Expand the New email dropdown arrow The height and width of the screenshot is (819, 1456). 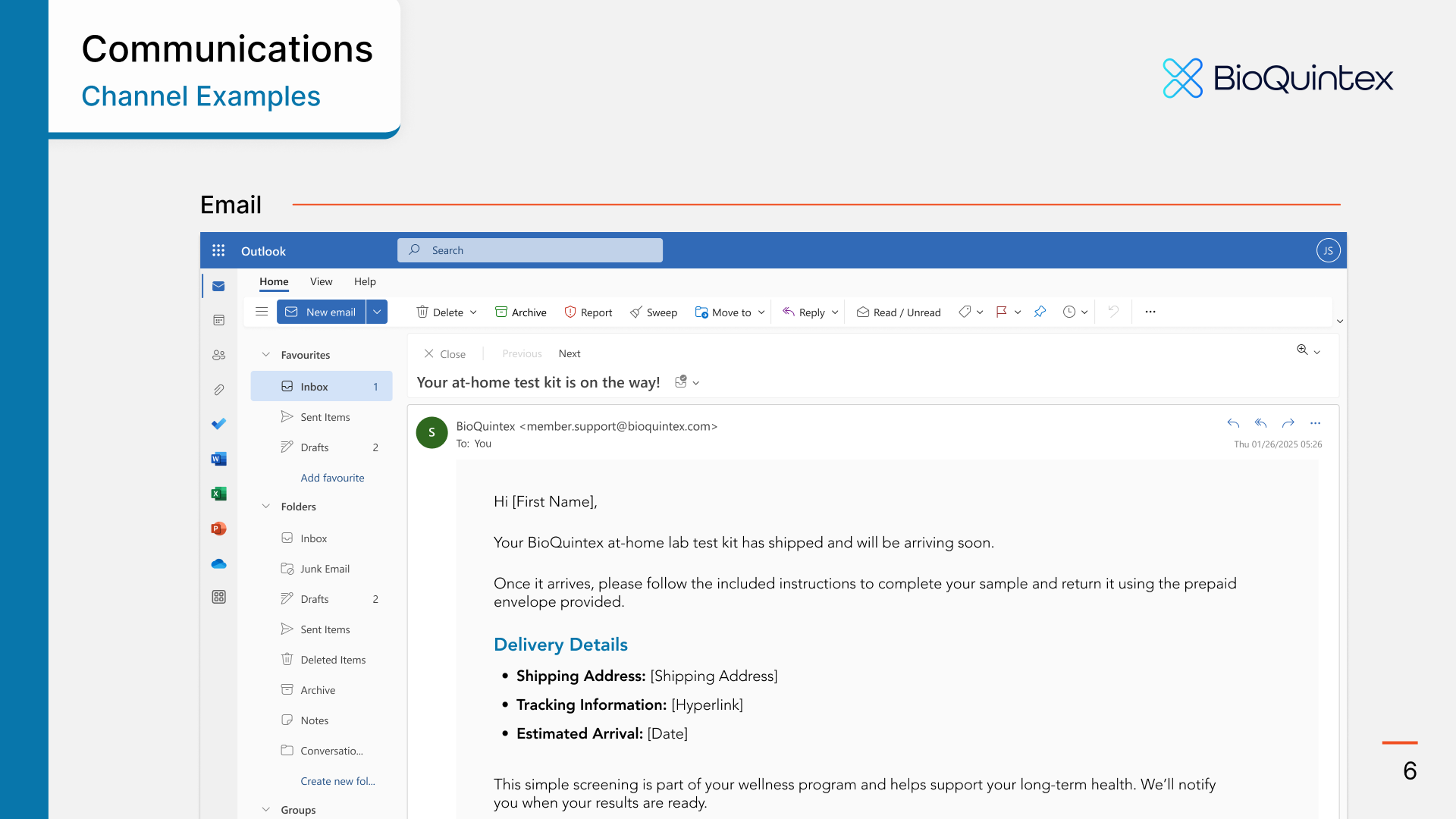pyautogui.click(x=377, y=312)
